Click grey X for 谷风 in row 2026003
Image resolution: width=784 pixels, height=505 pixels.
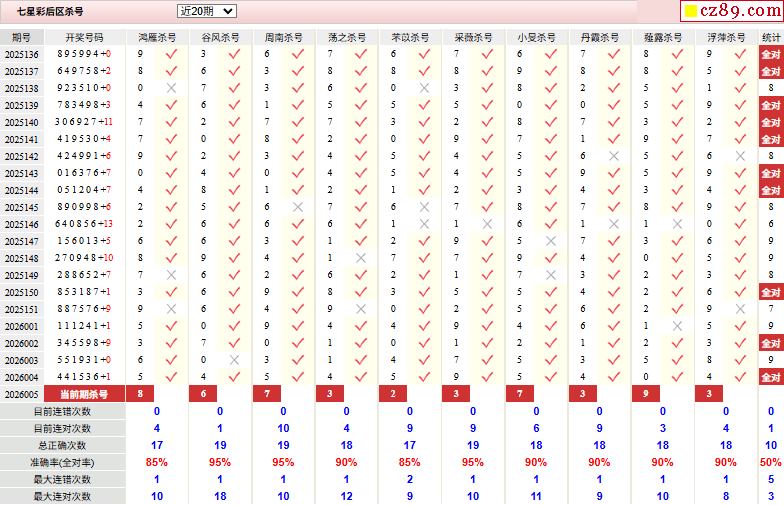pos(235,360)
